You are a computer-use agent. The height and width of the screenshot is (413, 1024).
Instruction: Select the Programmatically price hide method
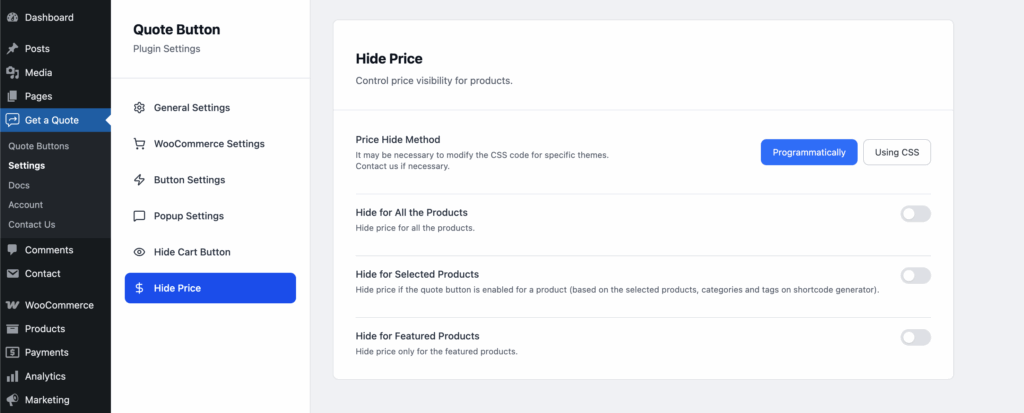point(808,152)
